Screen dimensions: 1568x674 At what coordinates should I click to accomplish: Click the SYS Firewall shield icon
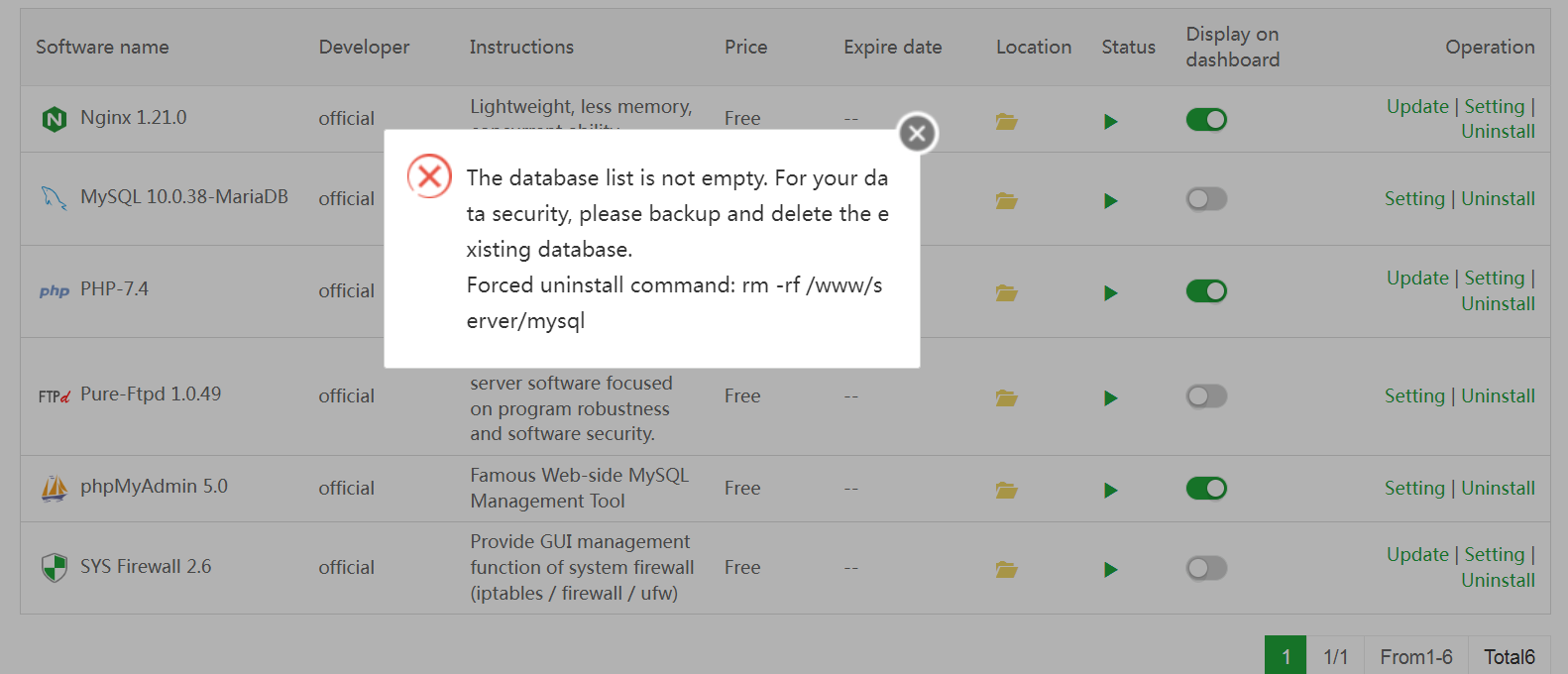pos(54,568)
